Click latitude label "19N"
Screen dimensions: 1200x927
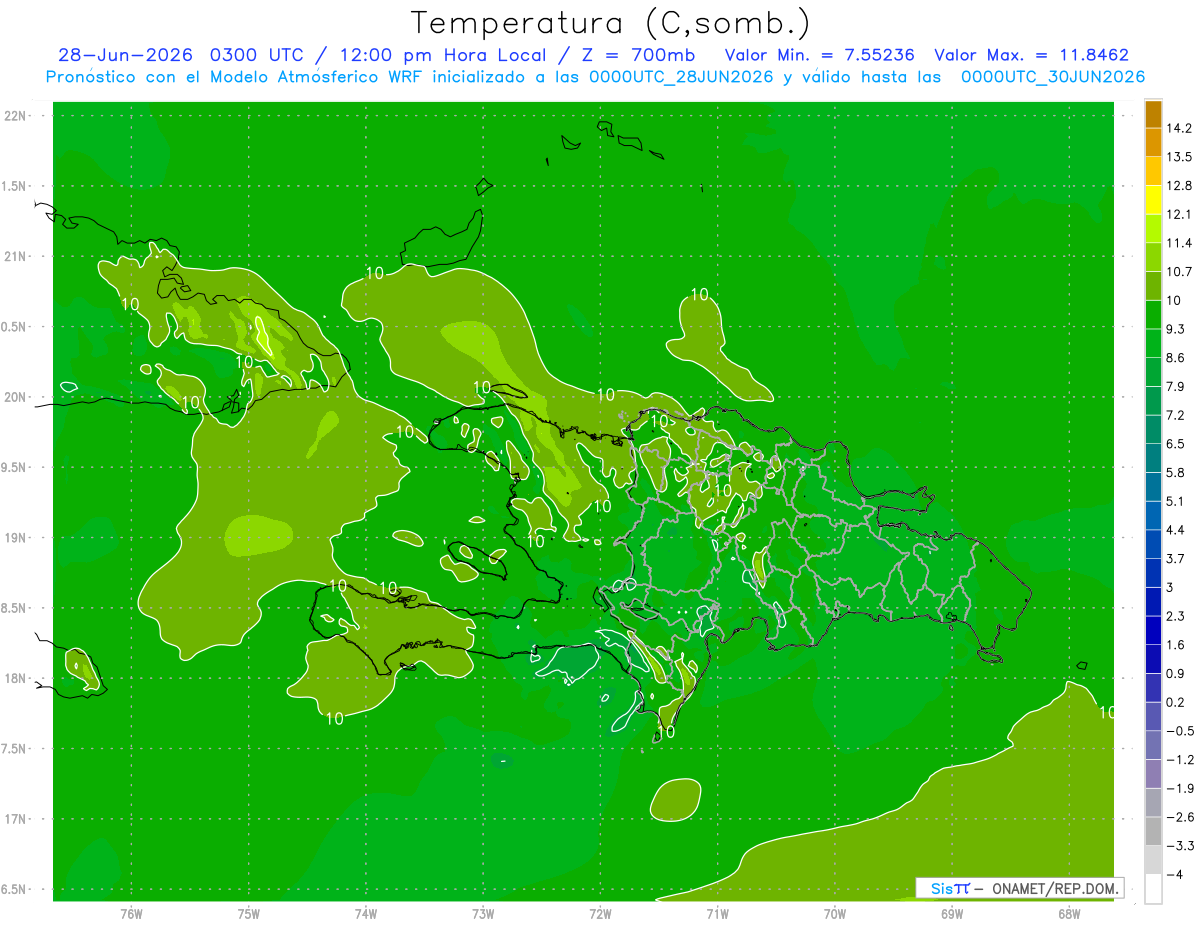(x=15, y=538)
